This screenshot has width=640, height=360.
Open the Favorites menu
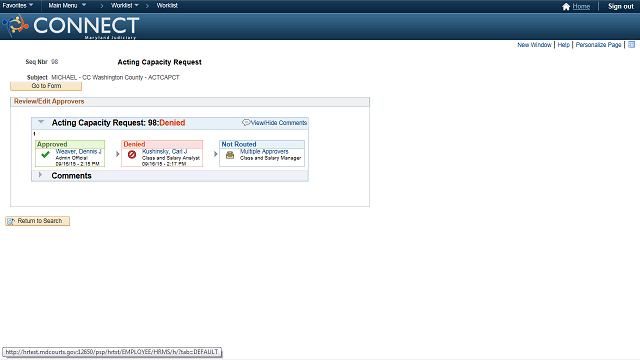(x=18, y=6)
